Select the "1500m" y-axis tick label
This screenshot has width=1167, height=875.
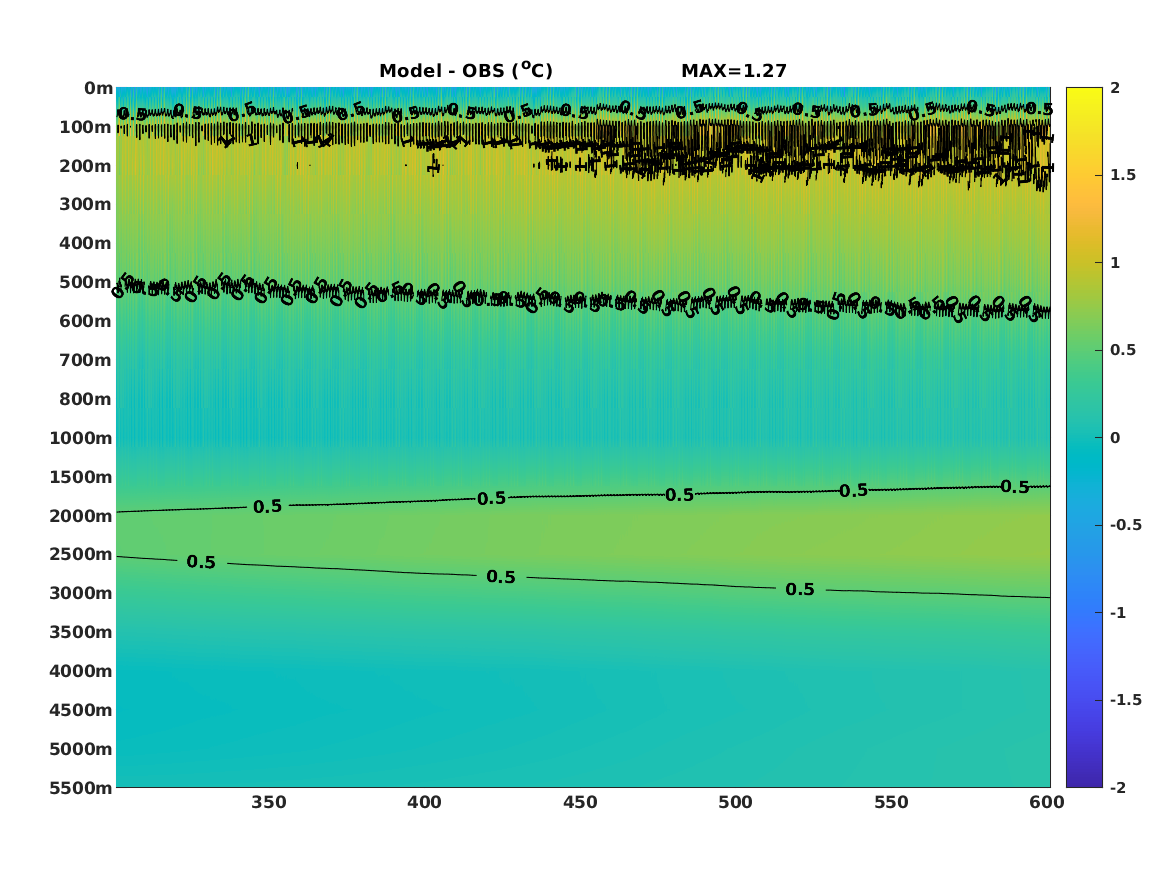(81, 477)
